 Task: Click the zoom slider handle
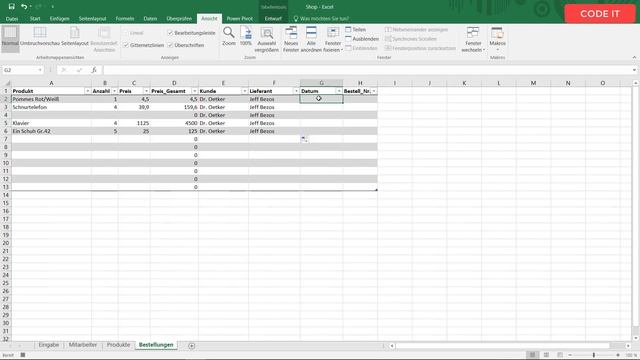[x=594, y=355]
